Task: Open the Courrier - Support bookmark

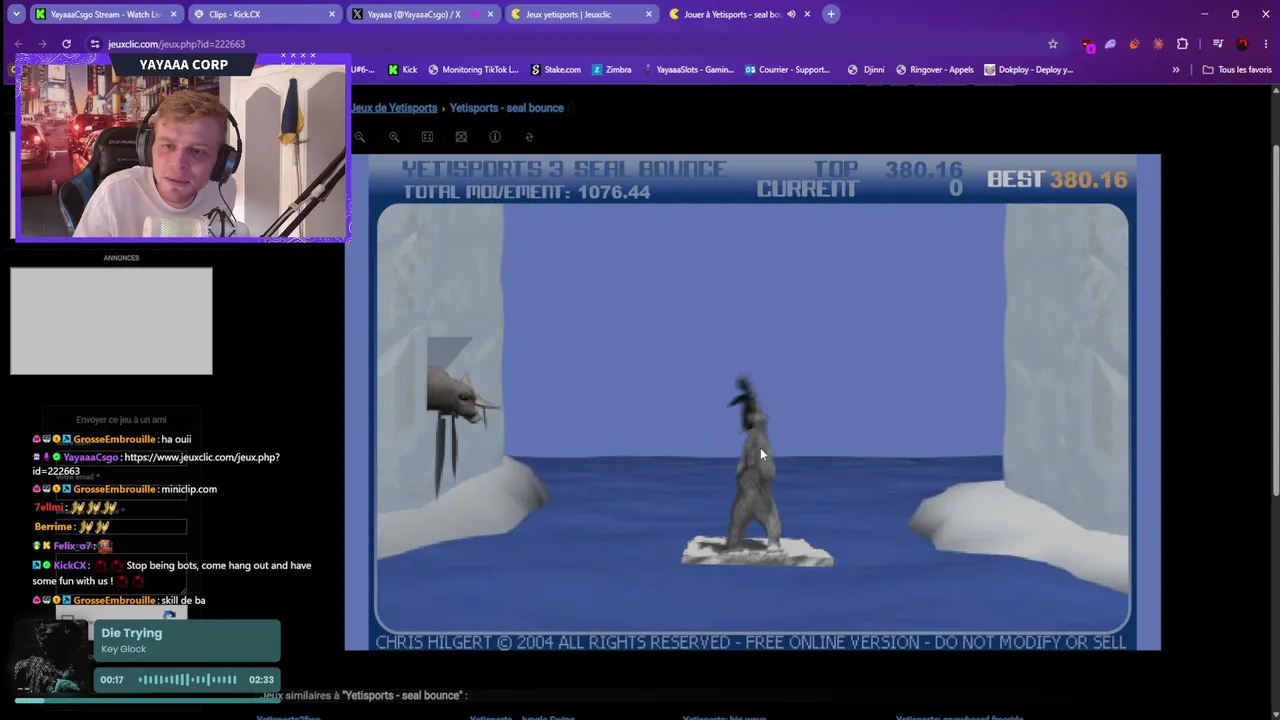Action: point(788,70)
